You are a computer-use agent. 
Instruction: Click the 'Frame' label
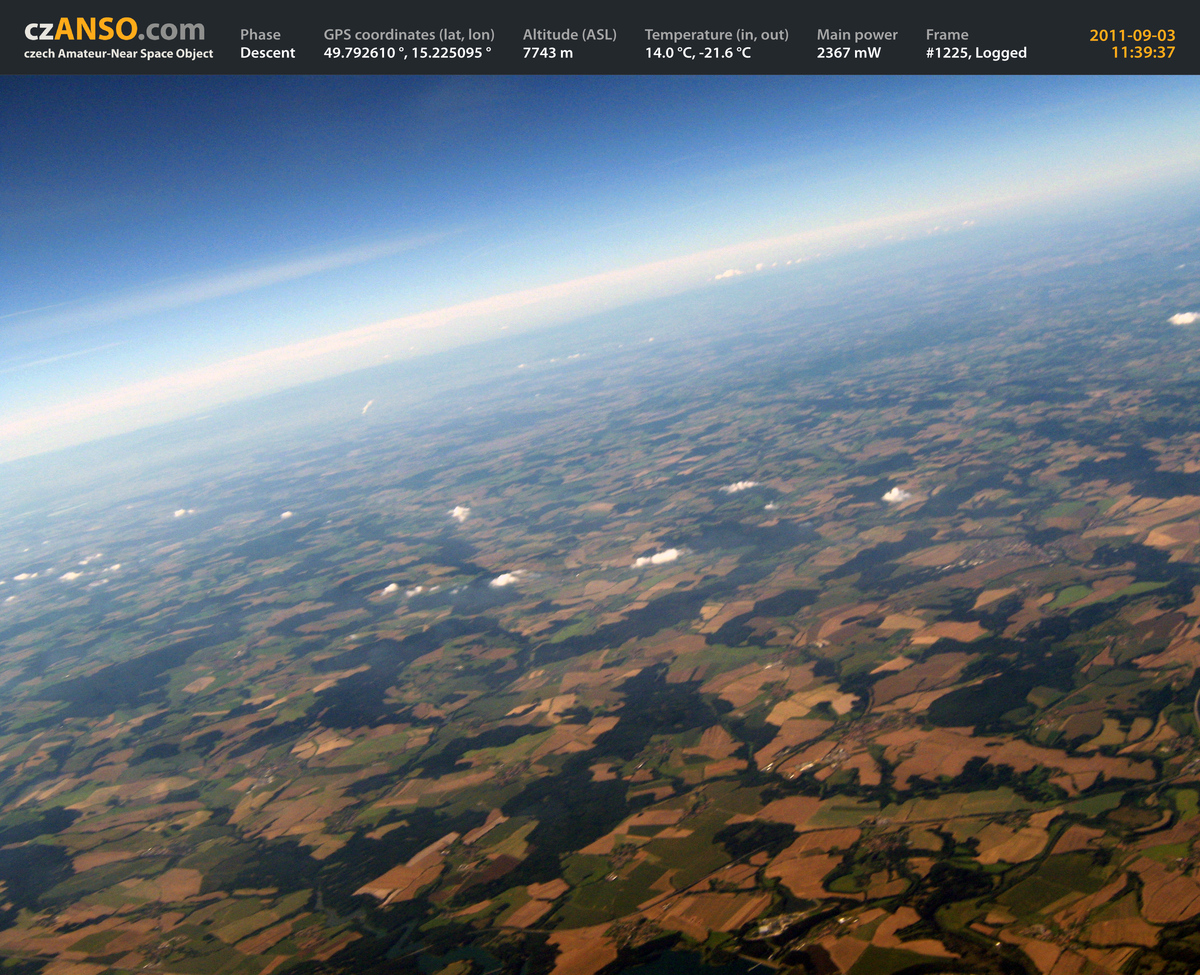947,35
